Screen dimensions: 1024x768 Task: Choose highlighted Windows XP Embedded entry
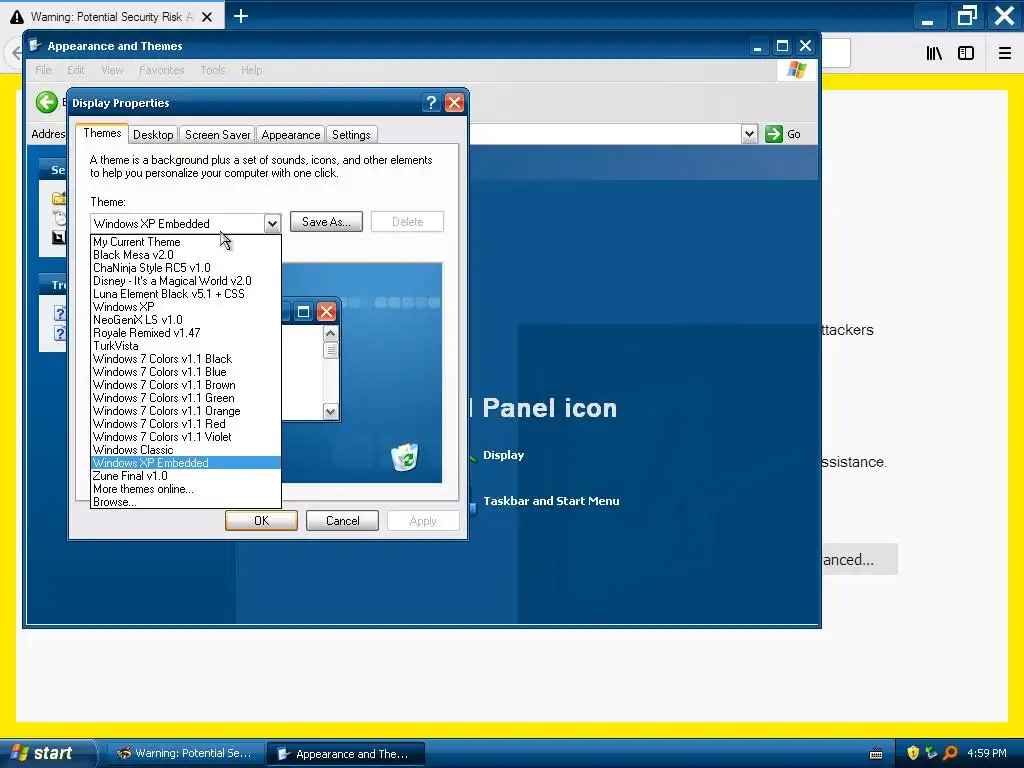pyautogui.click(x=186, y=463)
